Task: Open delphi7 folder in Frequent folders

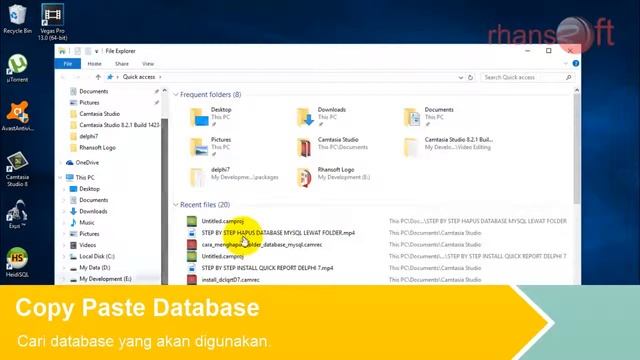Action: [x=234, y=177]
